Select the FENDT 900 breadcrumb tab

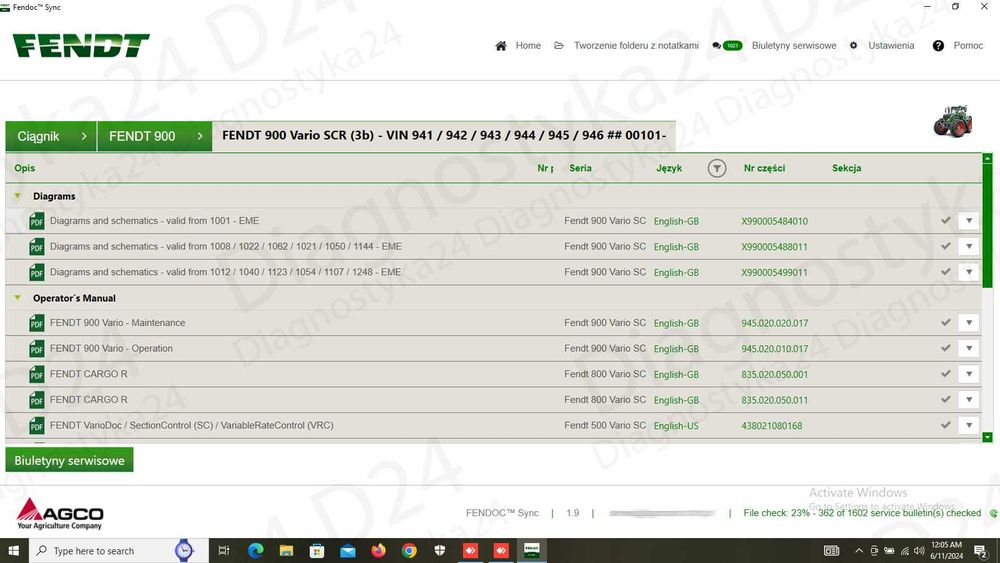tap(155, 136)
